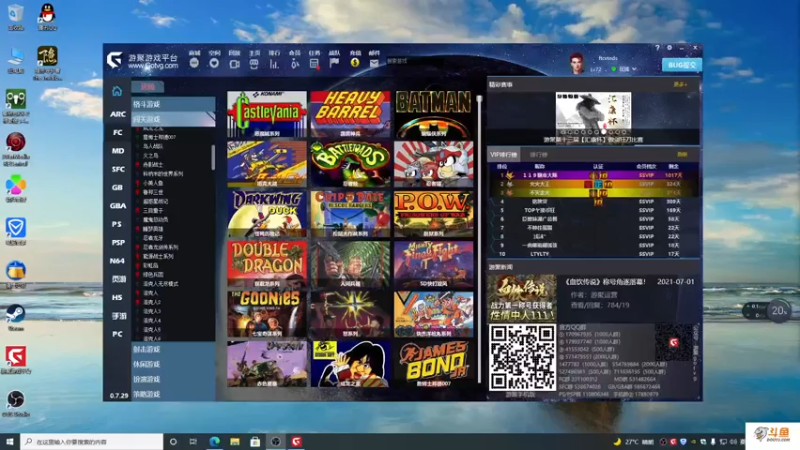Open the Goonies game thumbnail
800x450 pixels.
pos(267,314)
